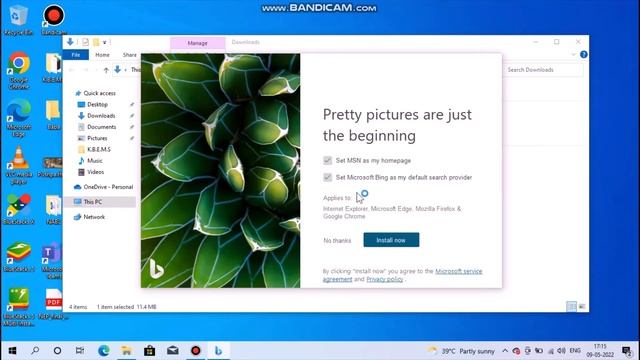Open the clock and date in the taskbar

[600, 351]
